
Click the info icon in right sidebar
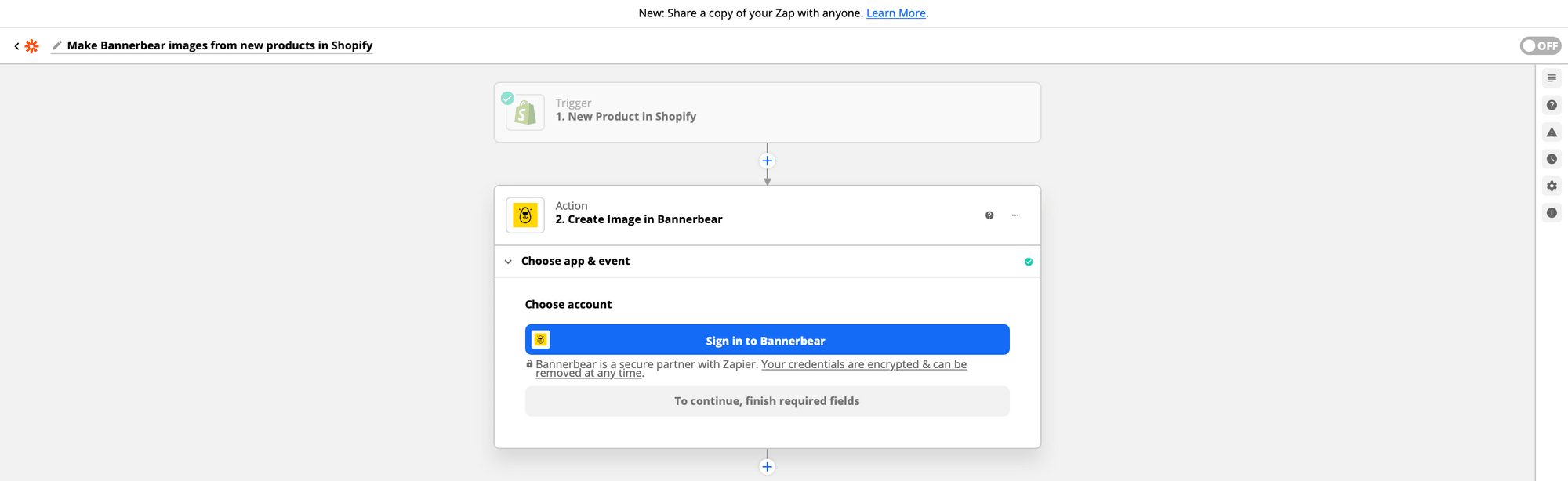coord(1552,213)
